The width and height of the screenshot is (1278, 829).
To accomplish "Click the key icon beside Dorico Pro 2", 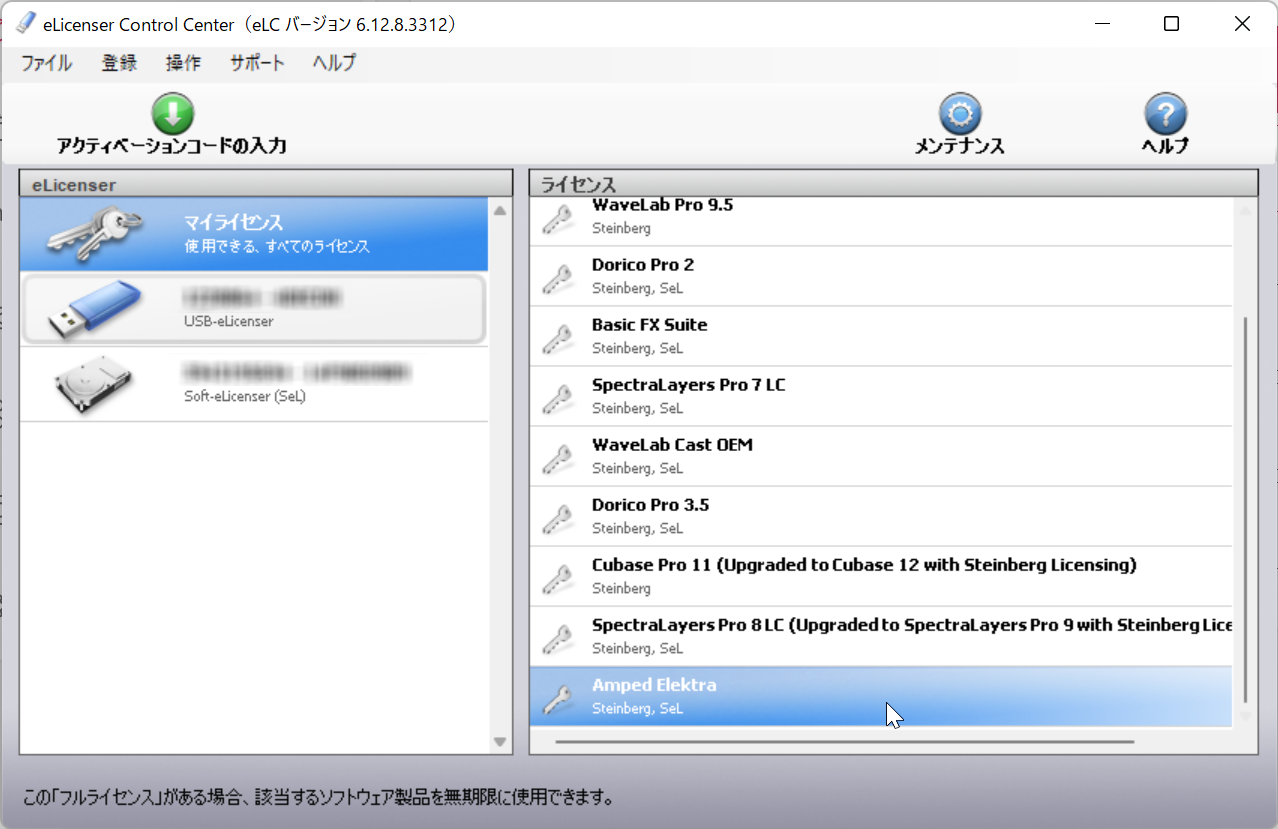I will [x=557, y=277].
